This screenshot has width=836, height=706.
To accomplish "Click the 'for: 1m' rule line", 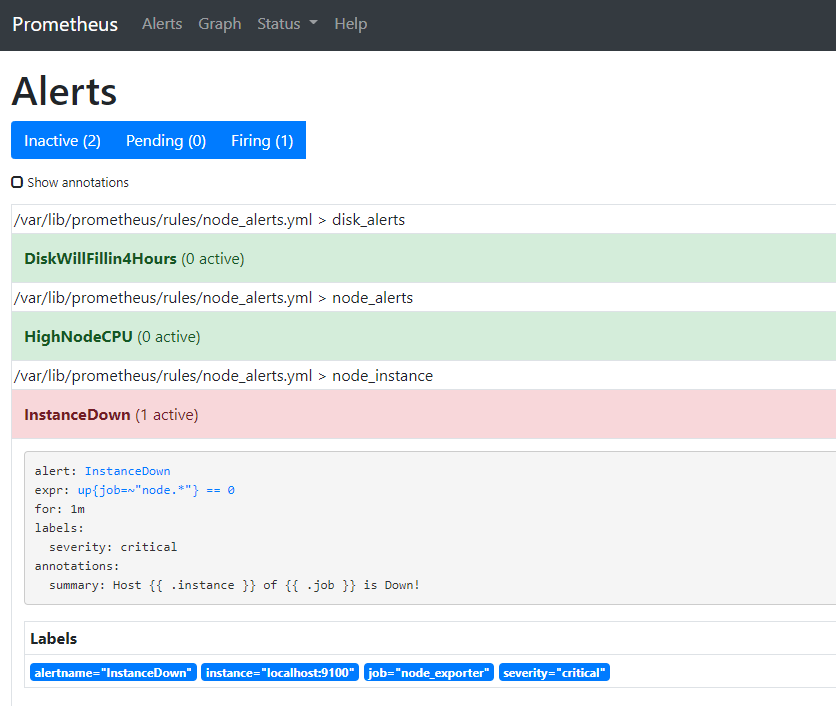I will click(60, 509).
